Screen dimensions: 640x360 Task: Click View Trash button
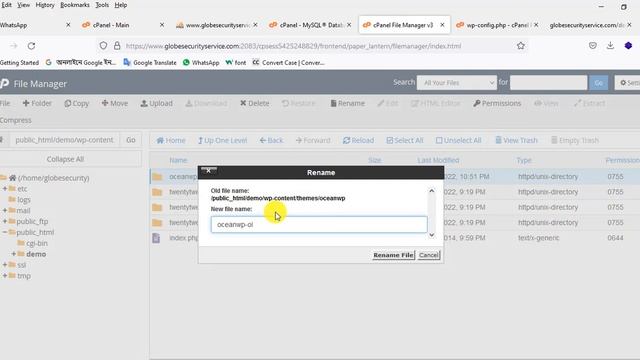tap(516, 140)
